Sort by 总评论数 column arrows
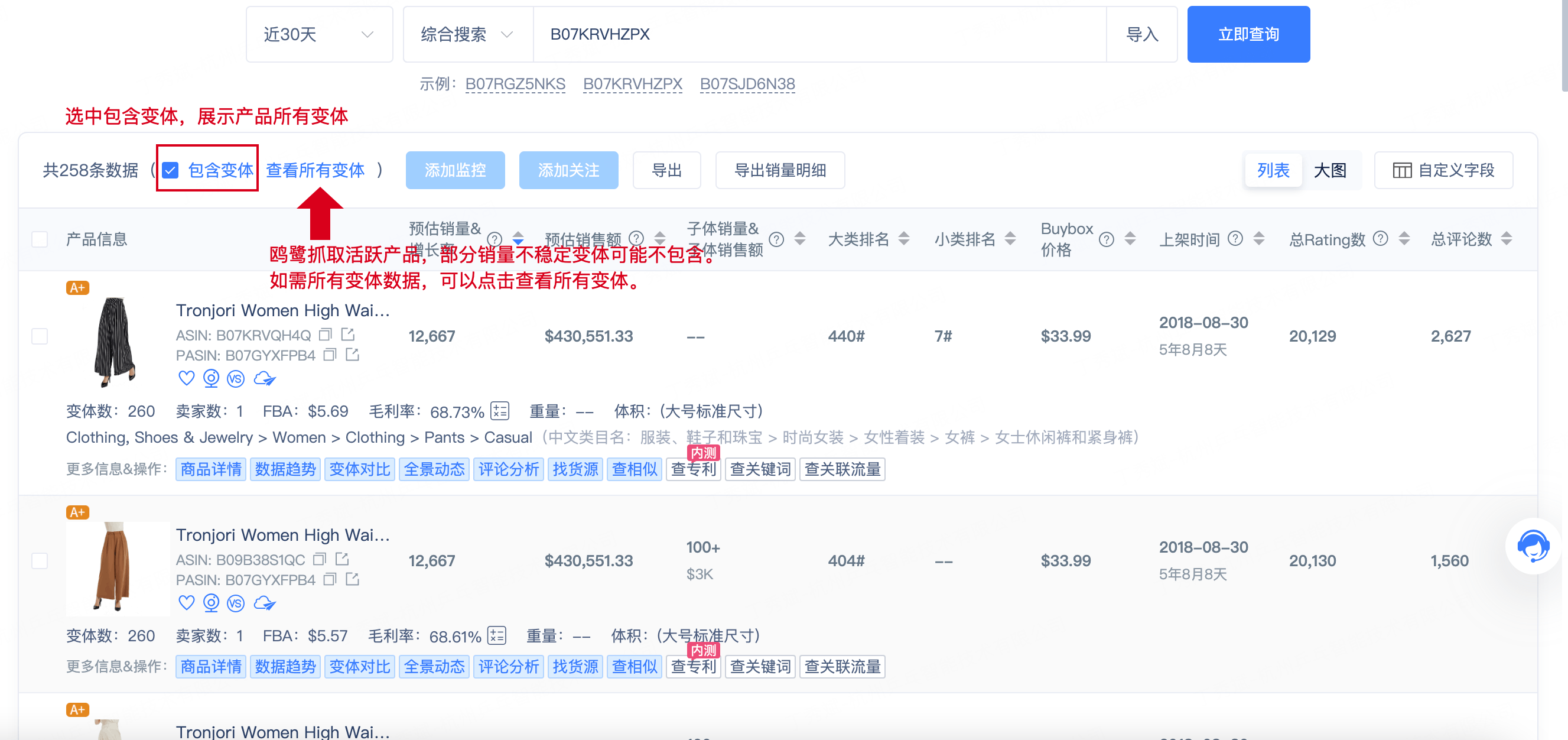Viewport: 1568px width, 740px height. point(1507,239)
